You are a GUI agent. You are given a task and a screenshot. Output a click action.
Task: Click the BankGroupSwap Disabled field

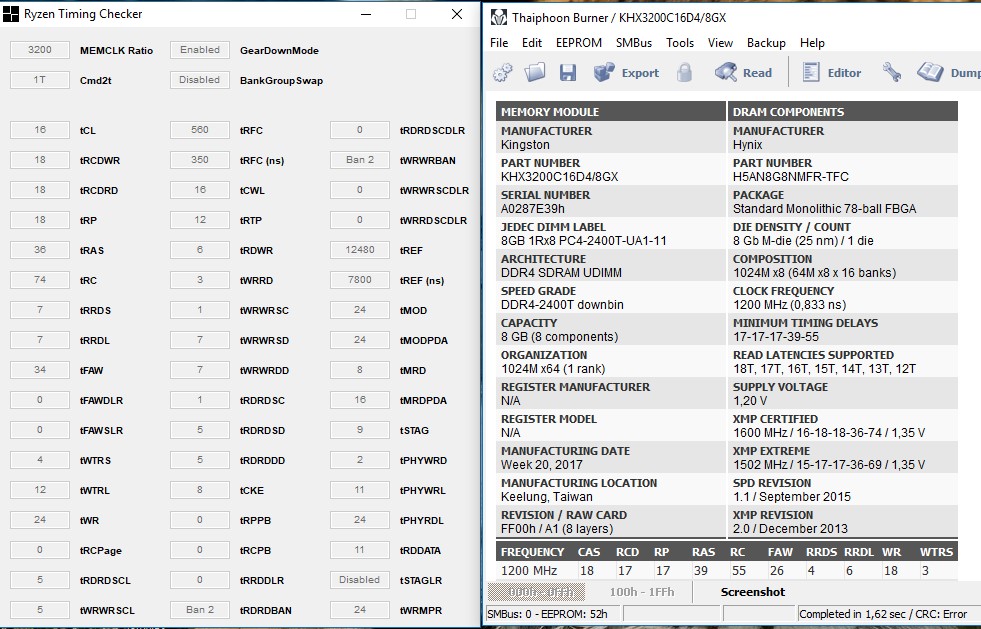coord(200,80)
